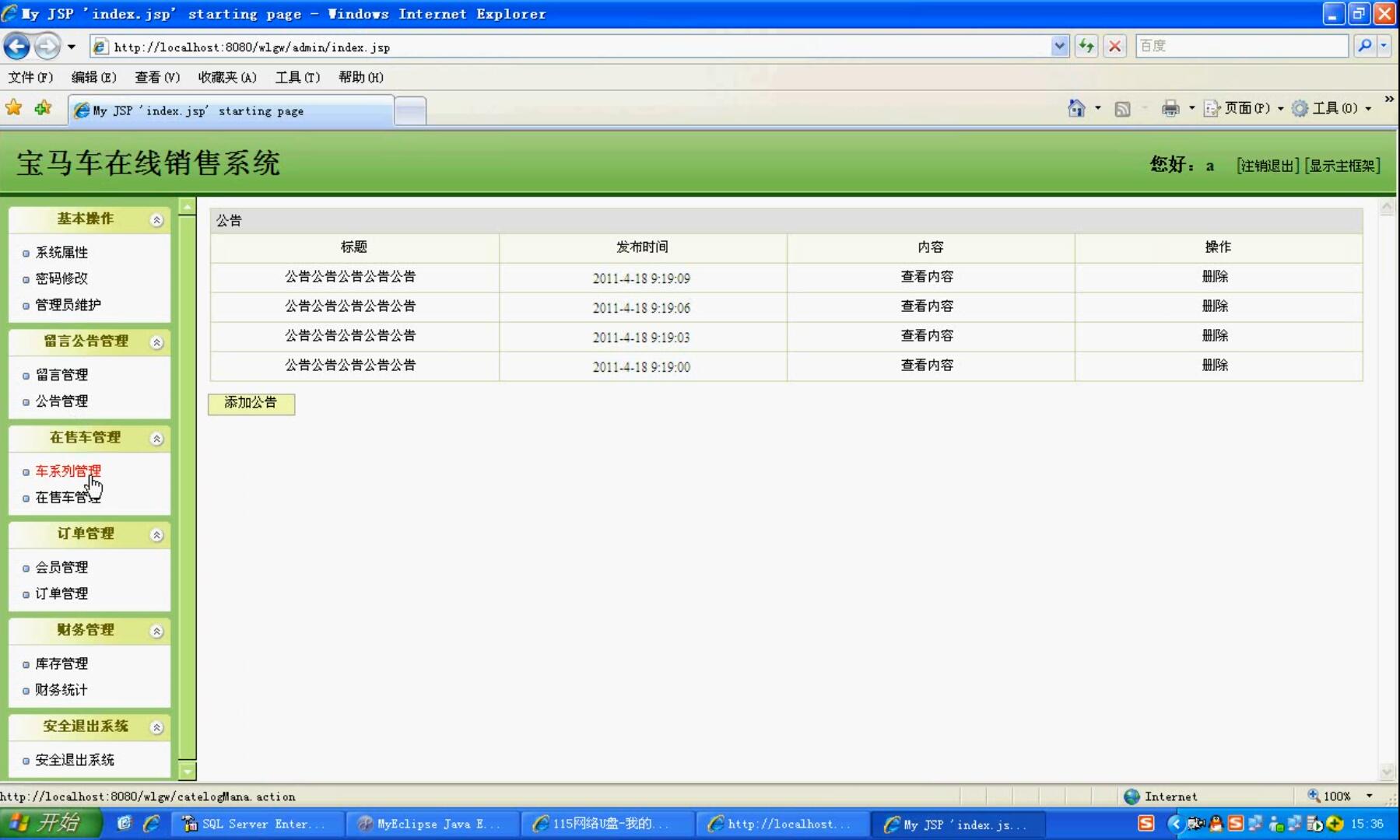
Task: Click the Print icon
Action: pyautogui.click(x=1170, y=109)
